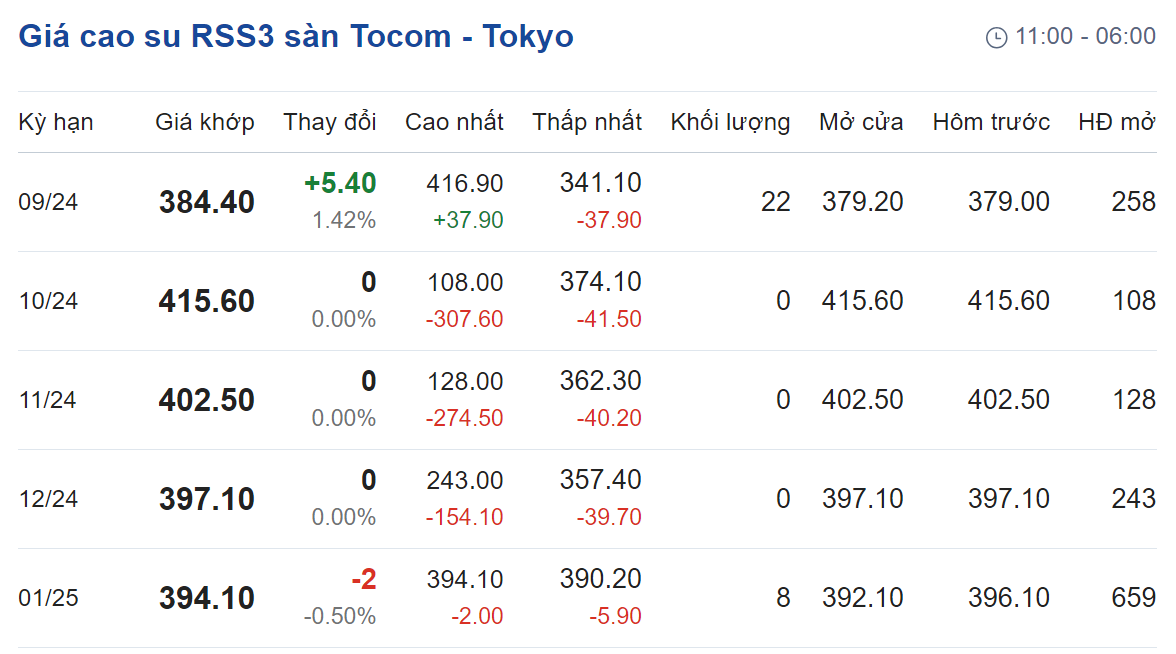Select the 09/24 contract row
Screen dimensions: 1176x654
tap(587, 202)
